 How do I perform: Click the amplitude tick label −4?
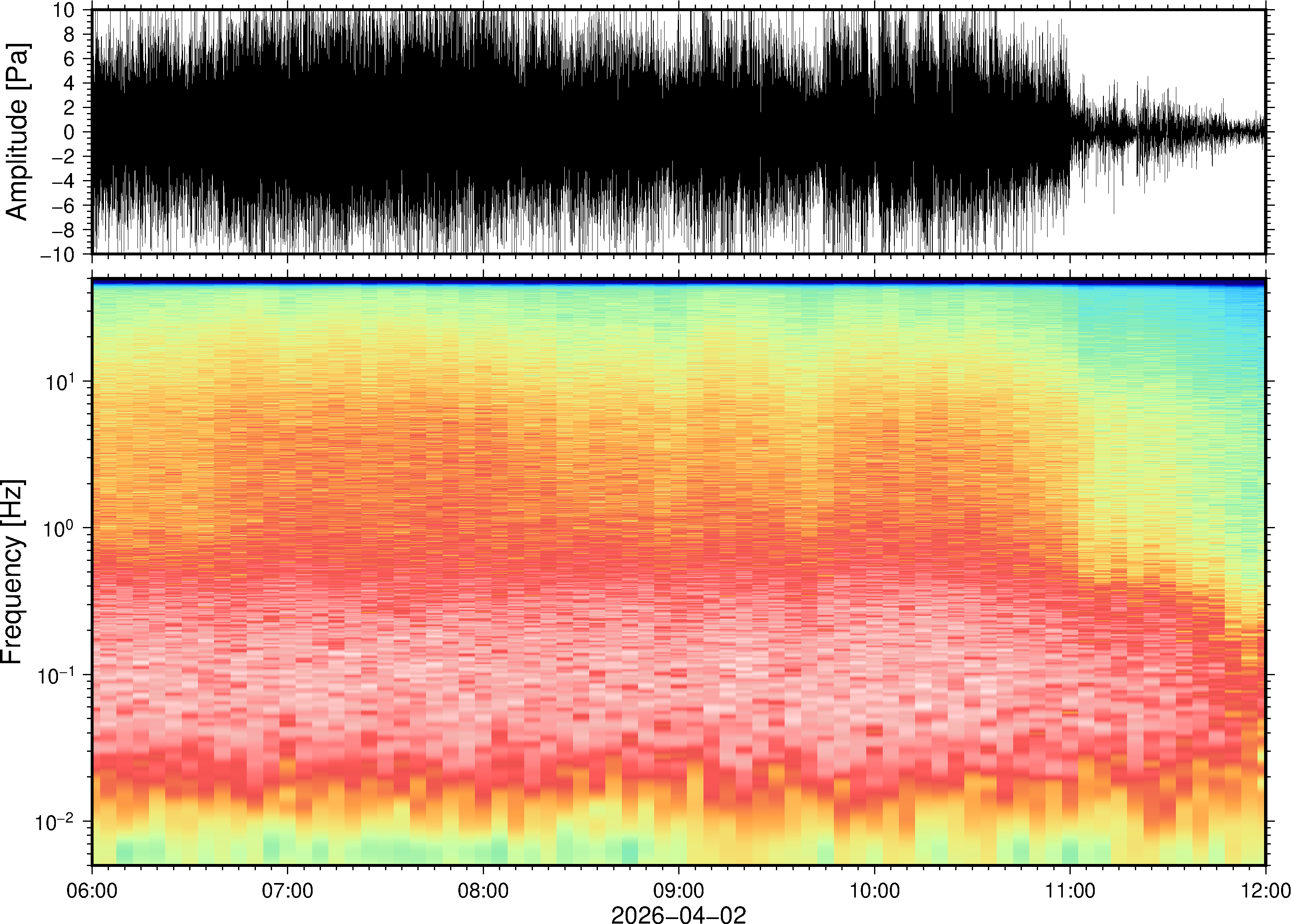click(x=63, y=181)
